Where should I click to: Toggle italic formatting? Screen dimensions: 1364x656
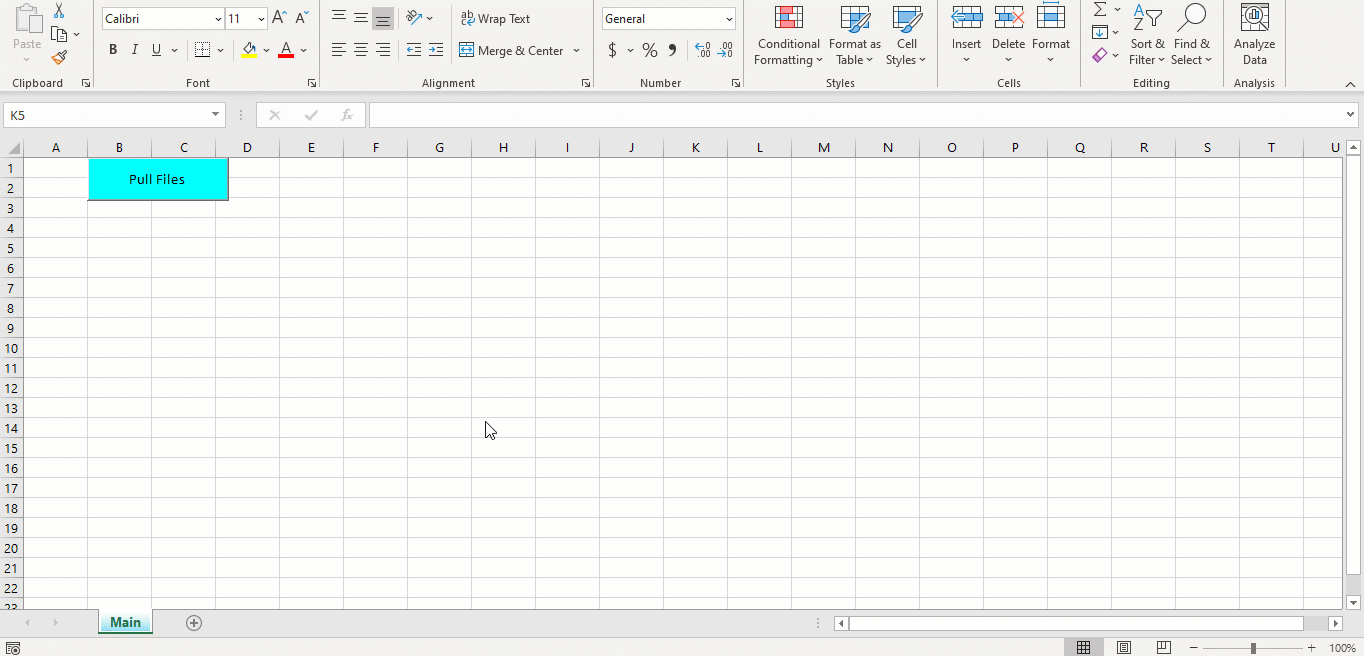tap(135, 50)
